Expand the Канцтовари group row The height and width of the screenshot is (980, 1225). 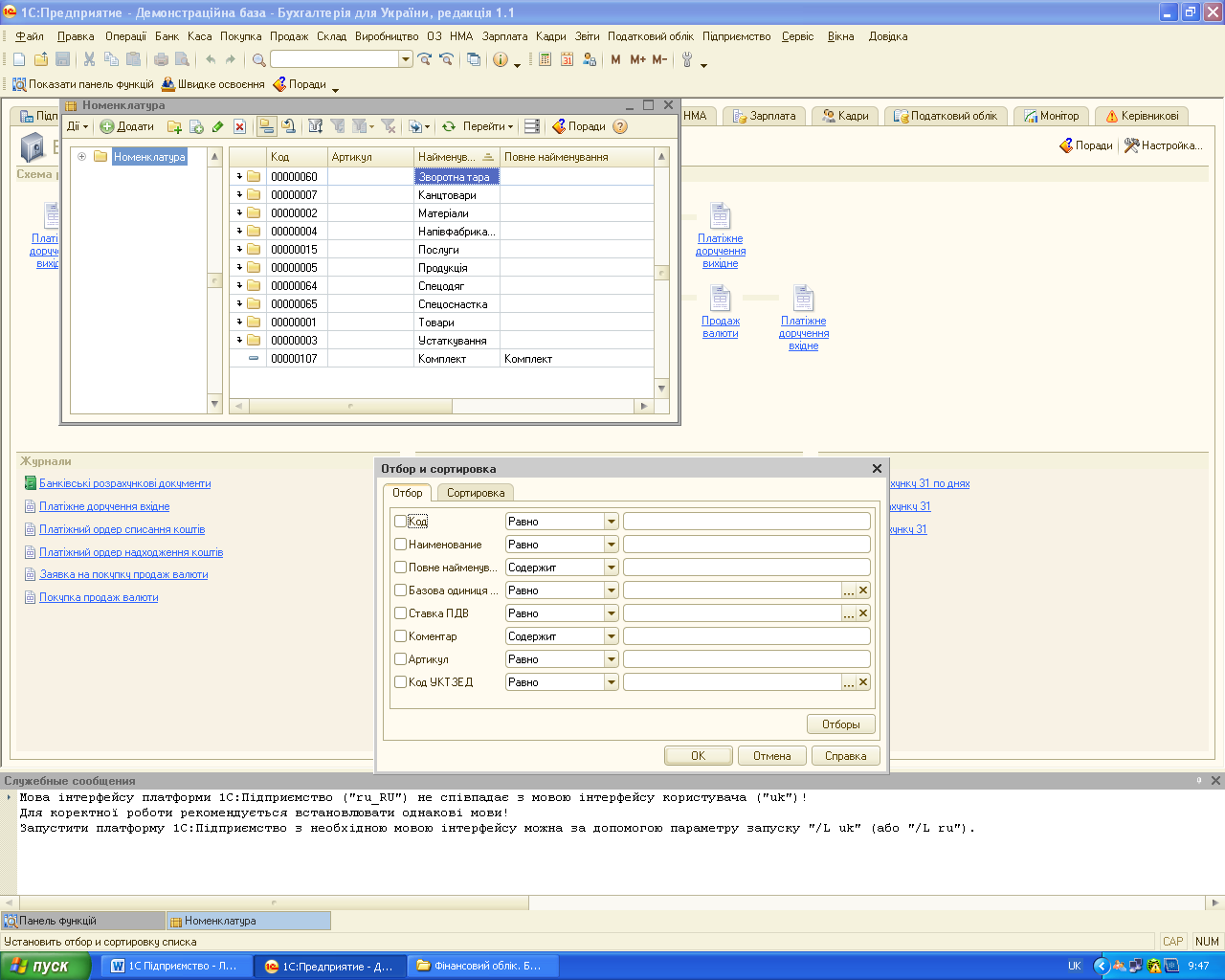(239, 195)
